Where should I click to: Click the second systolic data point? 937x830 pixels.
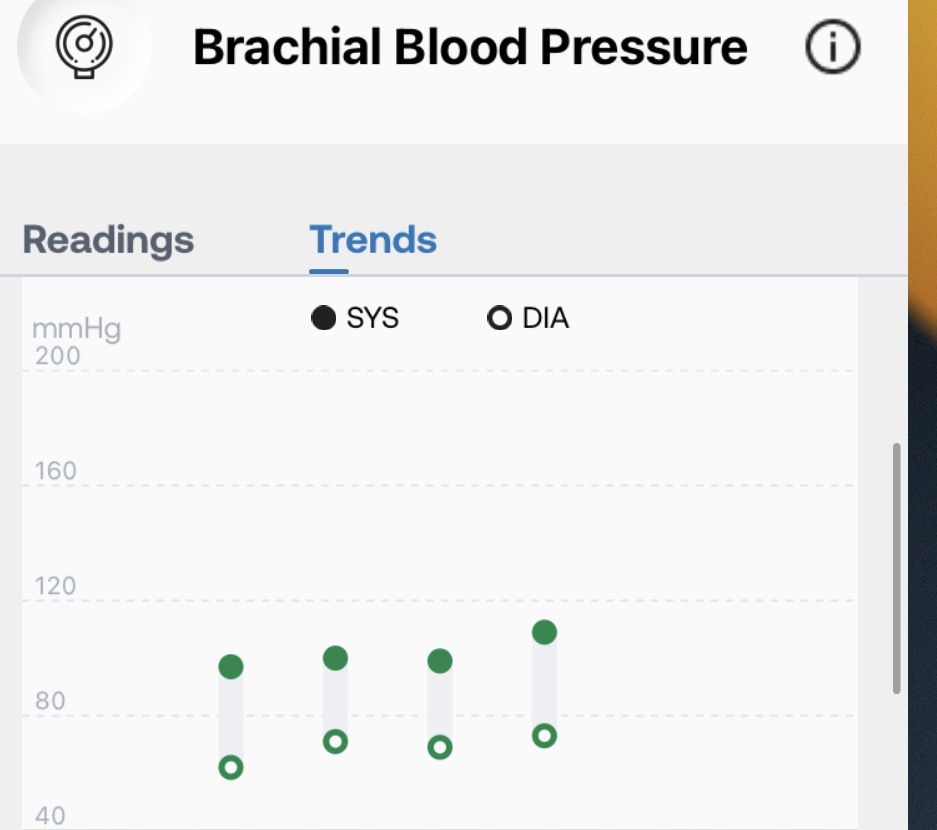tap(335, 658)
